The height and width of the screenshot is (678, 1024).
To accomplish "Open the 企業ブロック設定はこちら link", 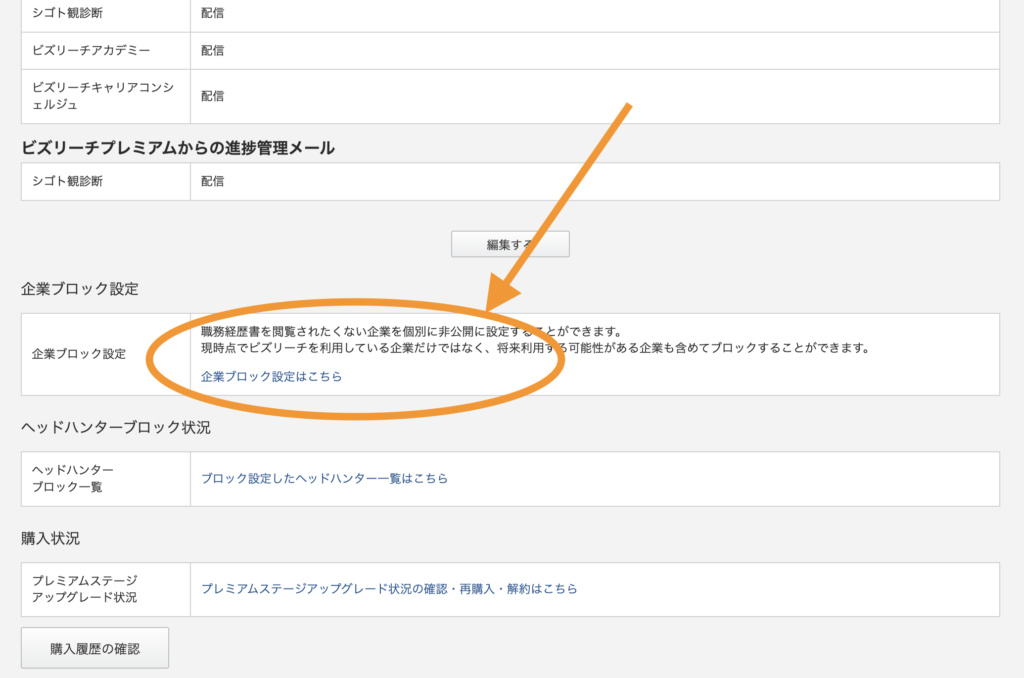I will 271,377.
